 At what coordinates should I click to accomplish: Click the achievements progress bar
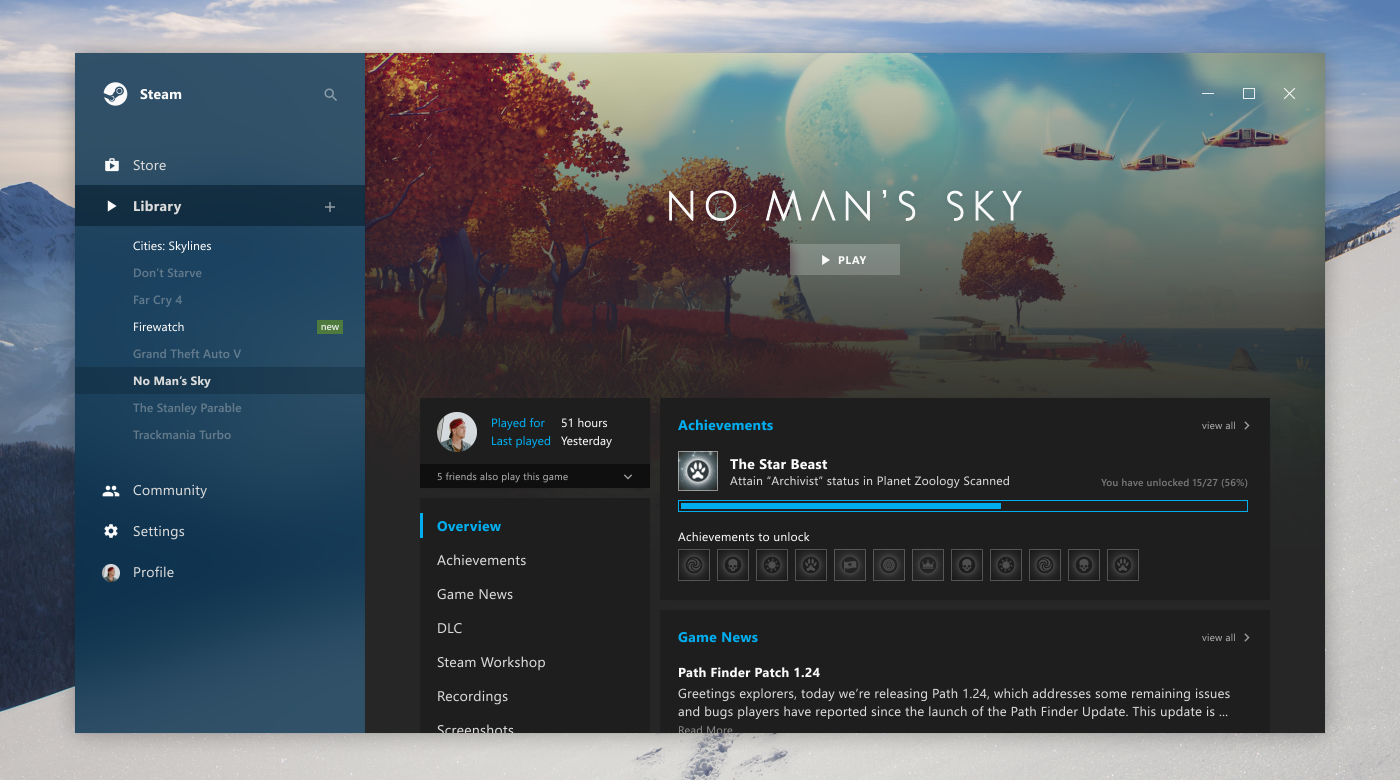click(963, 506)
